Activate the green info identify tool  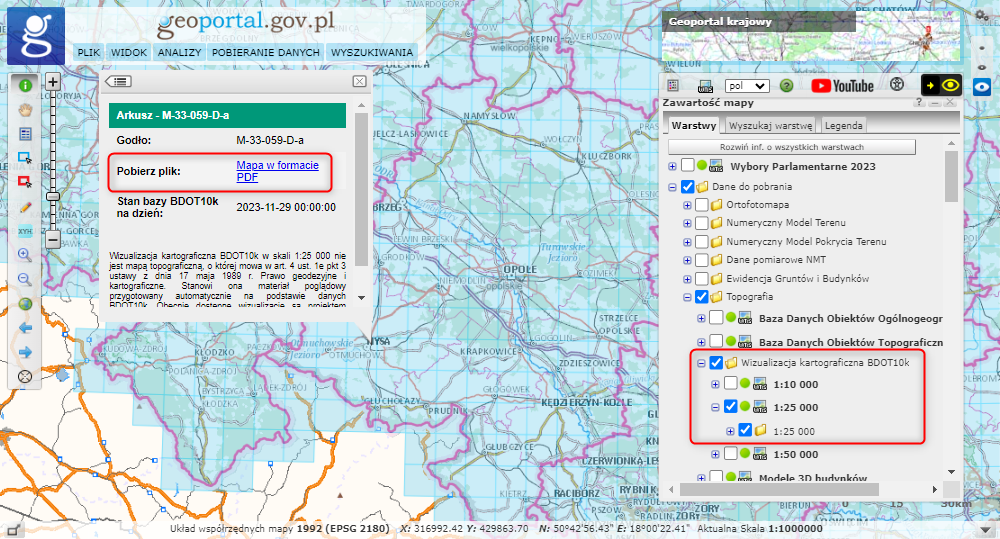pos(25,85)
